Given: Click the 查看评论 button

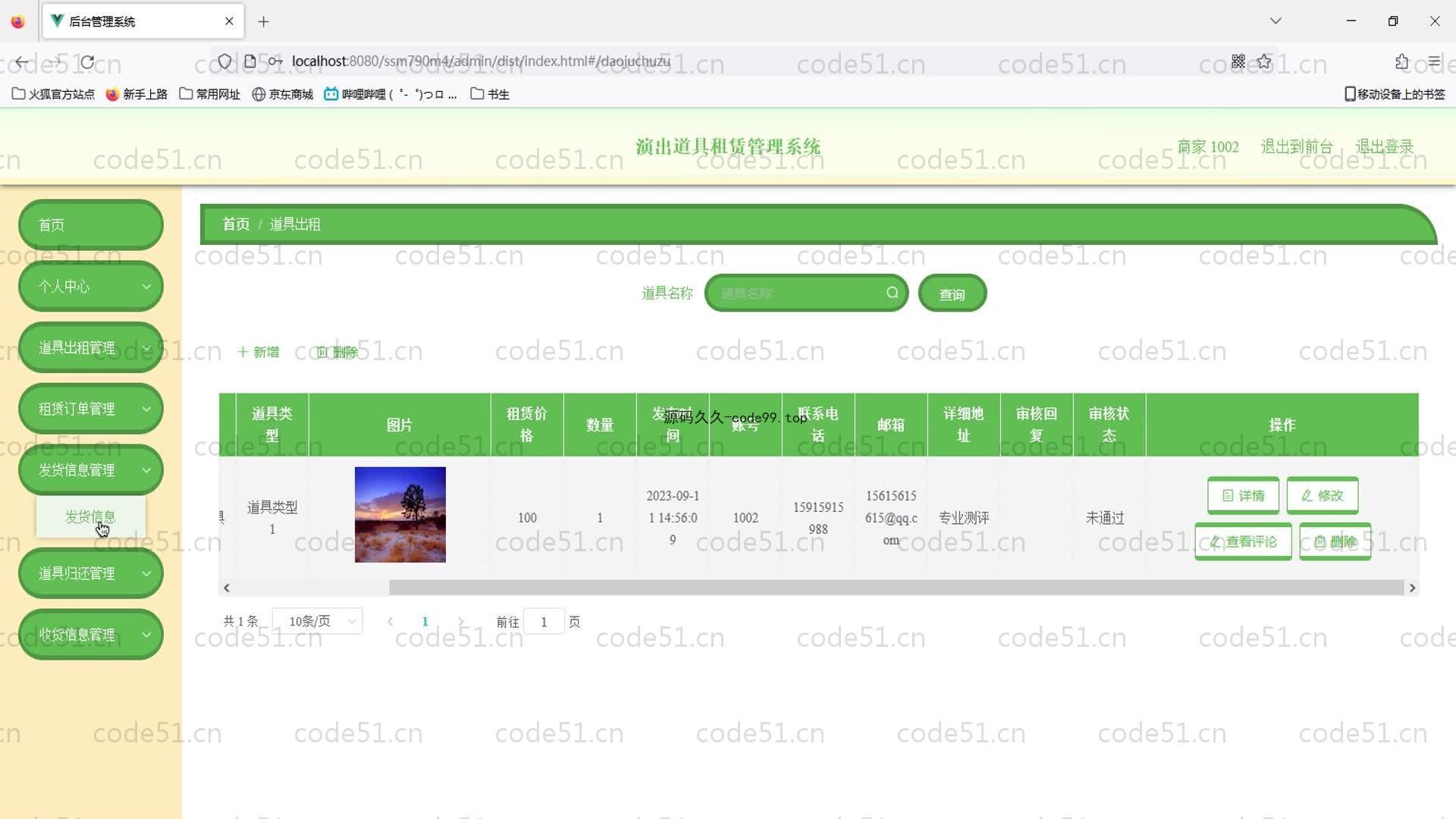Looking at the screenshot, I should (1243, 541).
